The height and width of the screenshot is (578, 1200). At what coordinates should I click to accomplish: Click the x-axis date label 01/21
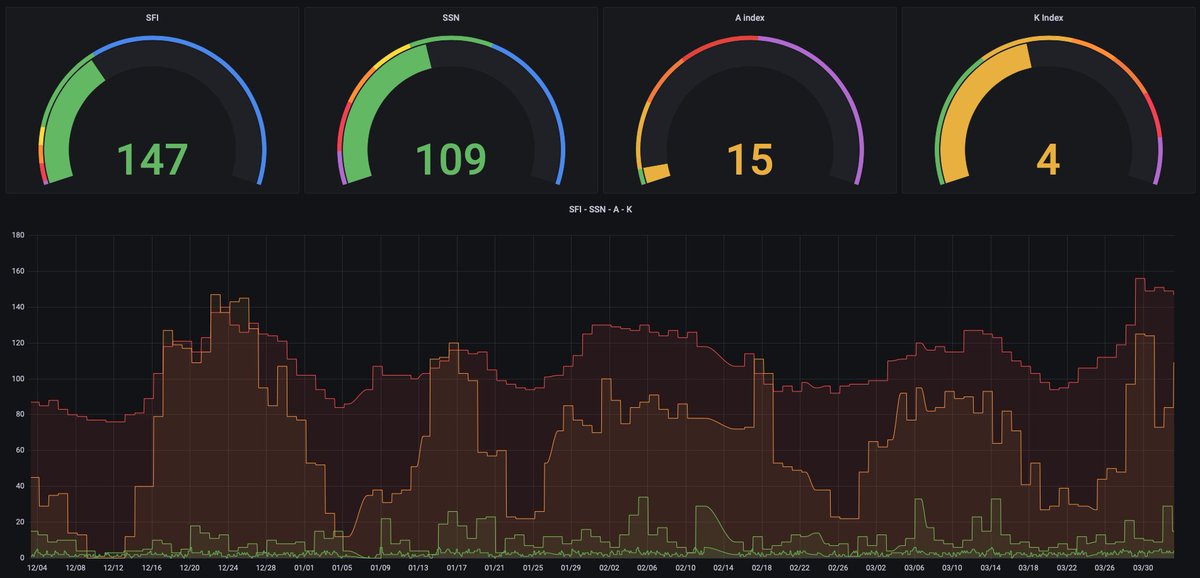494,567
